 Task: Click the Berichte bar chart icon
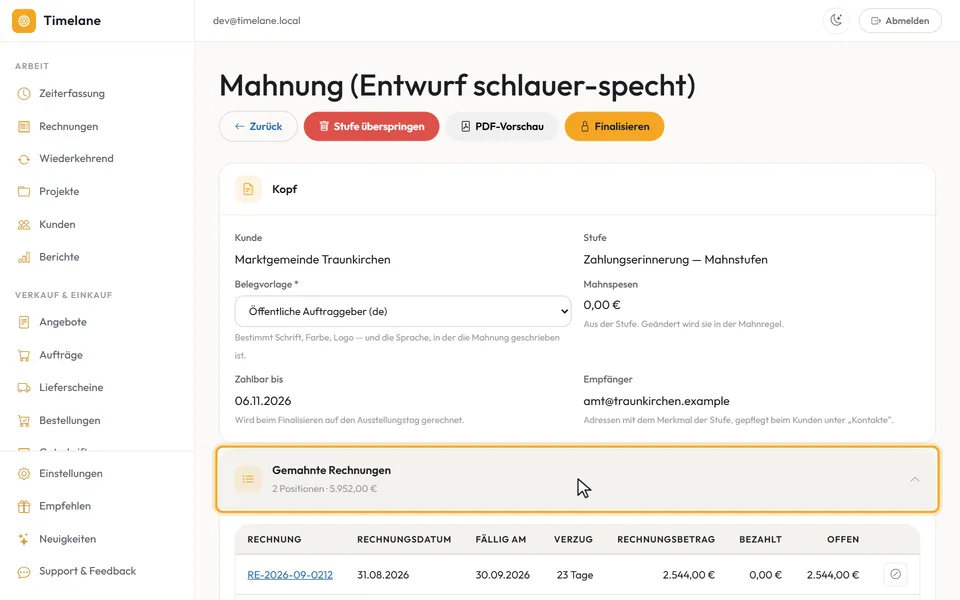click(x=24, y=258)
